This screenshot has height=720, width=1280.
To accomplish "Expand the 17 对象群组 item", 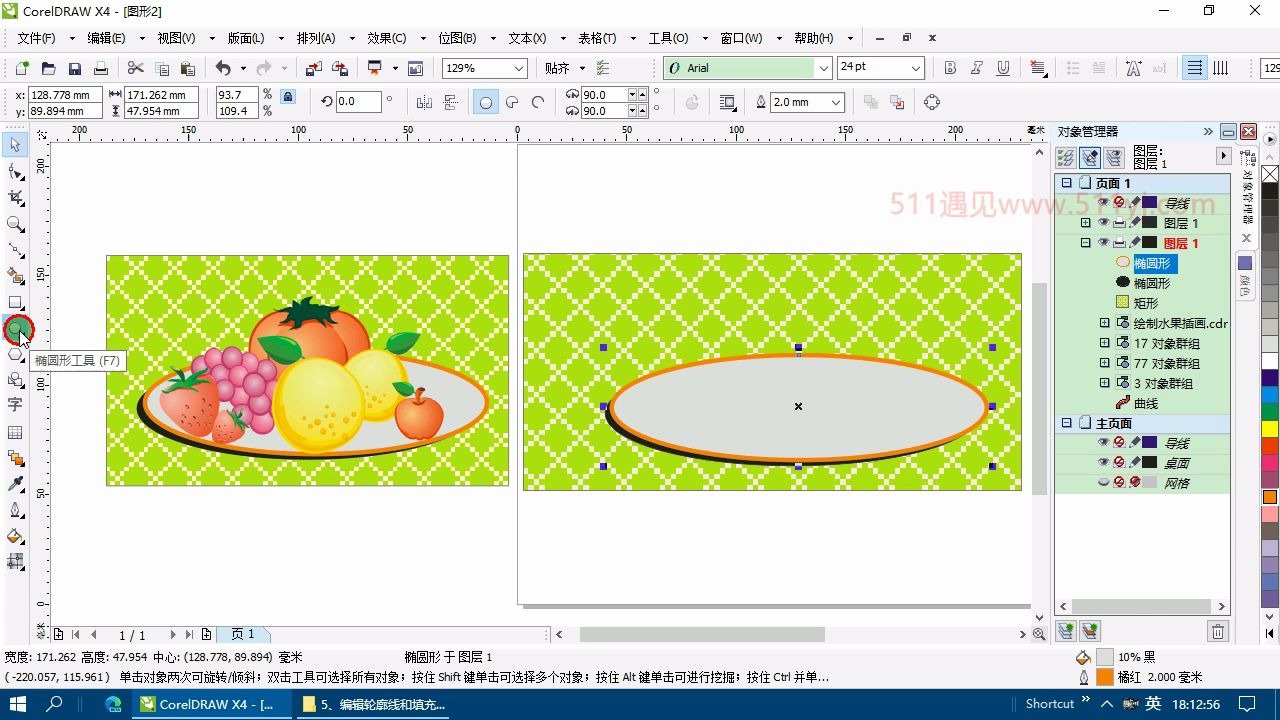I will [1105, 343].
